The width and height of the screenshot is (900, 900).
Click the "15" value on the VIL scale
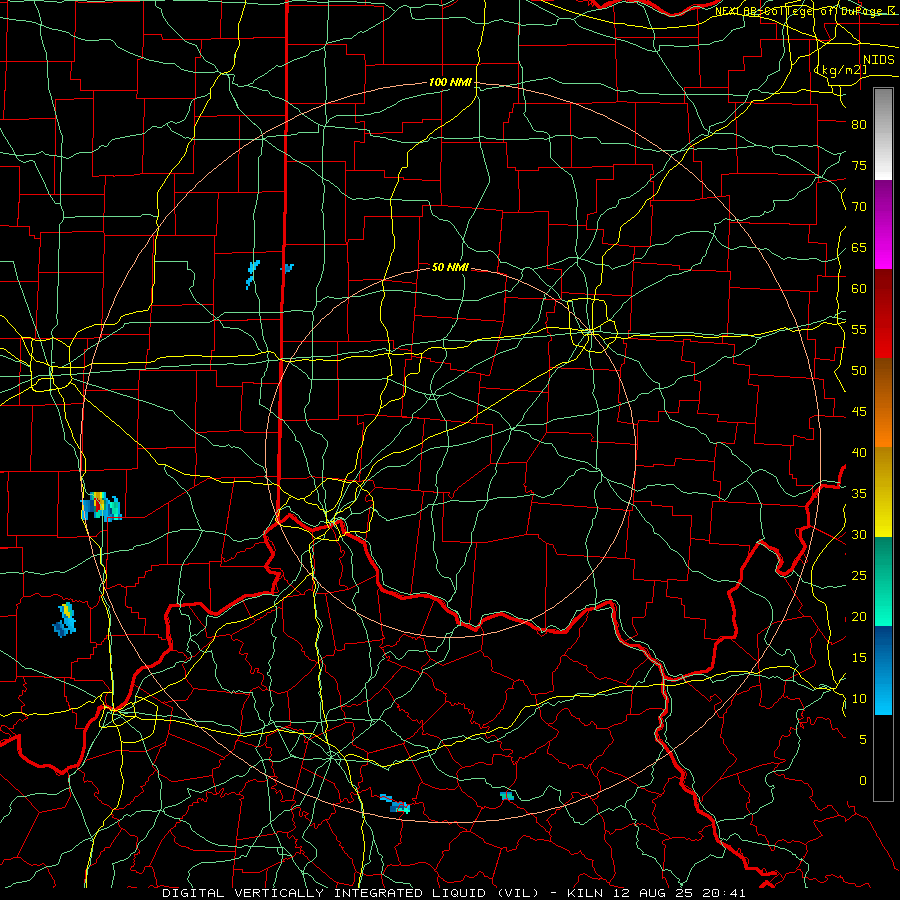(x=859, y=658)
